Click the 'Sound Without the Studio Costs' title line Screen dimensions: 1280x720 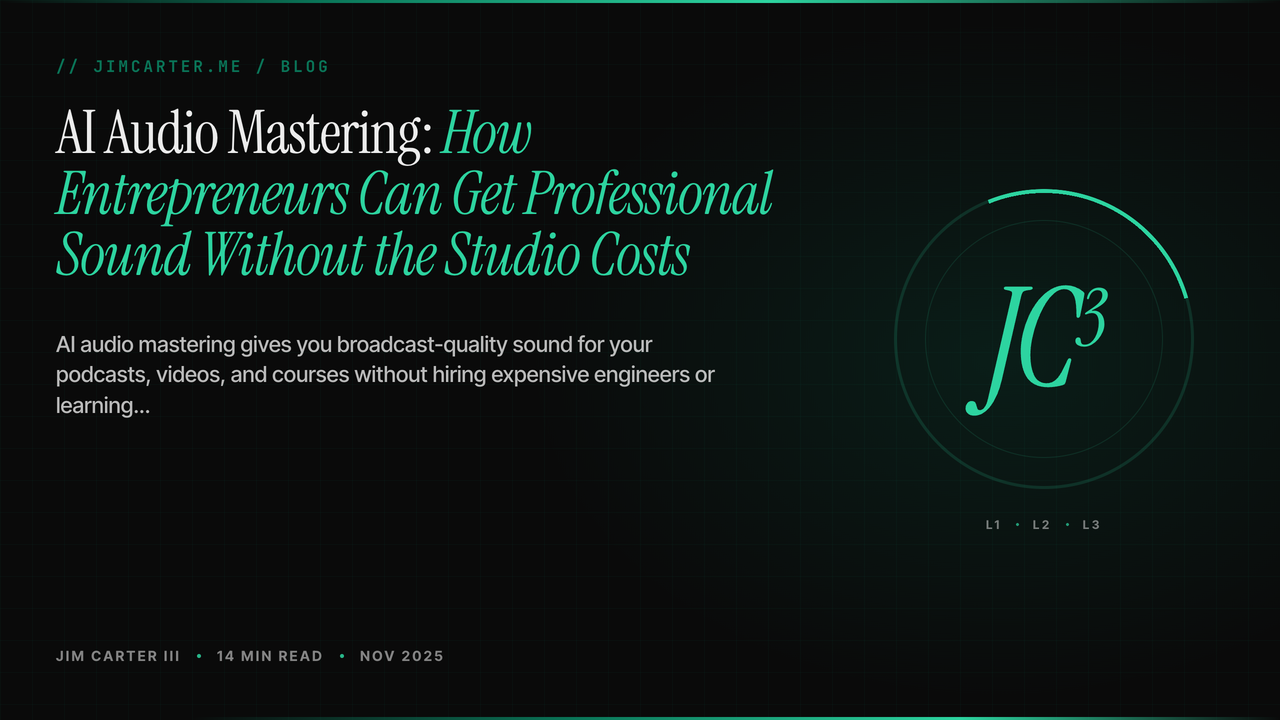coord(373,255)
